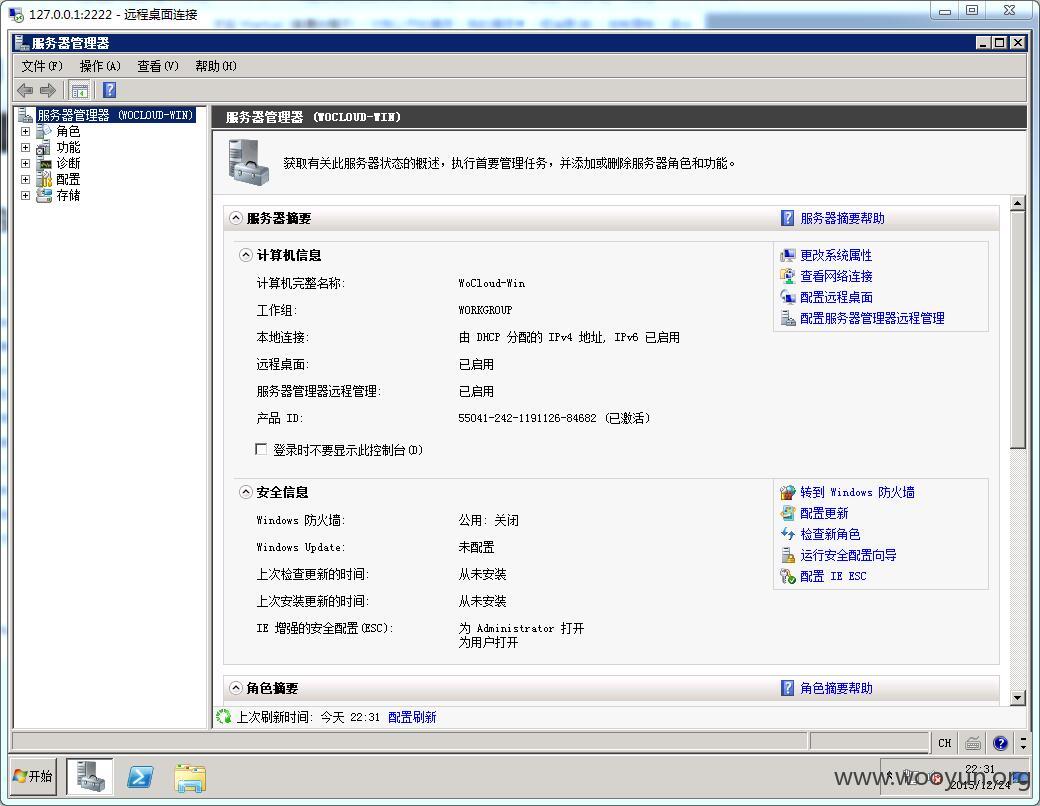Screen dimensions: 1040x806
Task: Click the Back arrow toolbar icon
Action: (25, 90)
